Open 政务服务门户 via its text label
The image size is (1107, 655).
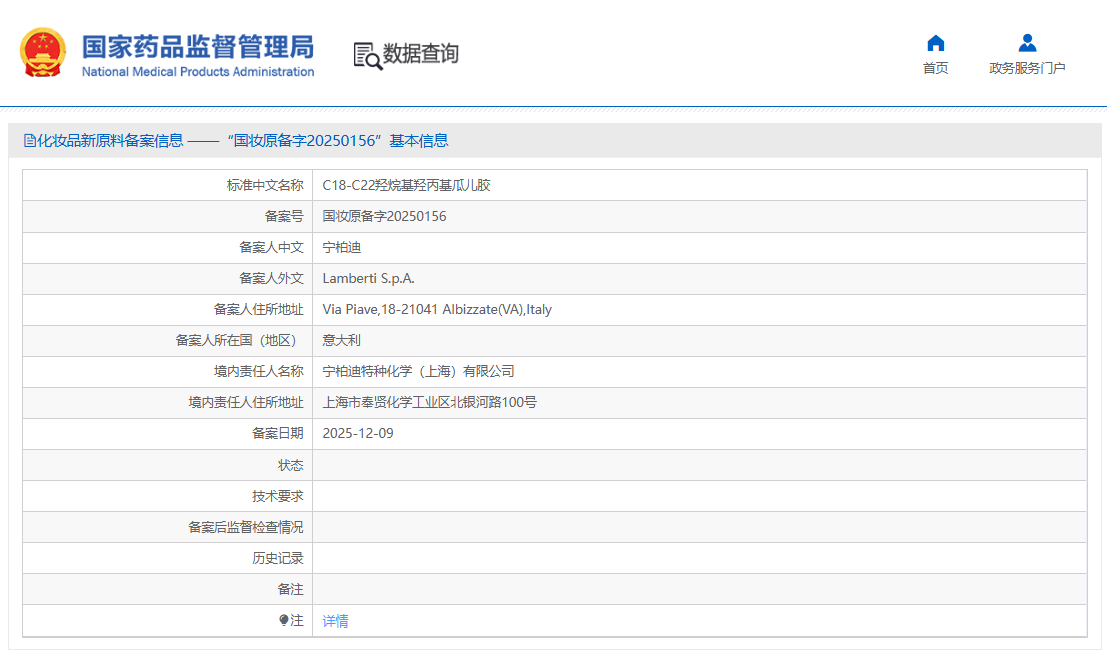click(x=1027, y=68)
